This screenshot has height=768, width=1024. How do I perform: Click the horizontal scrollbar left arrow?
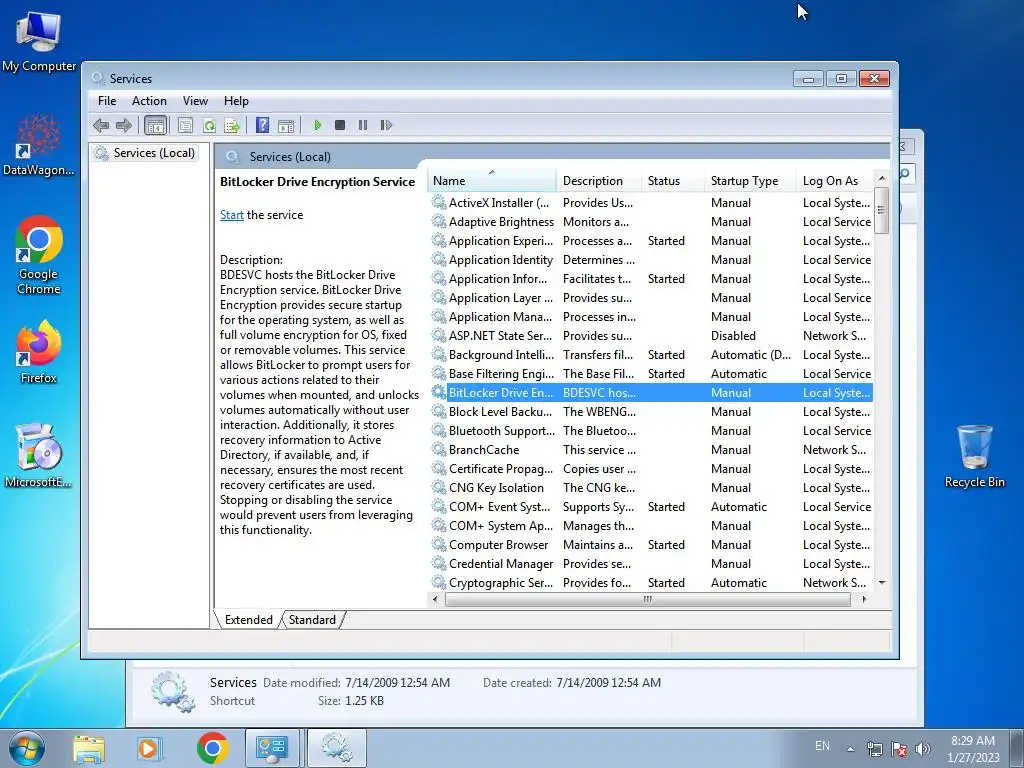click(436, 599)
